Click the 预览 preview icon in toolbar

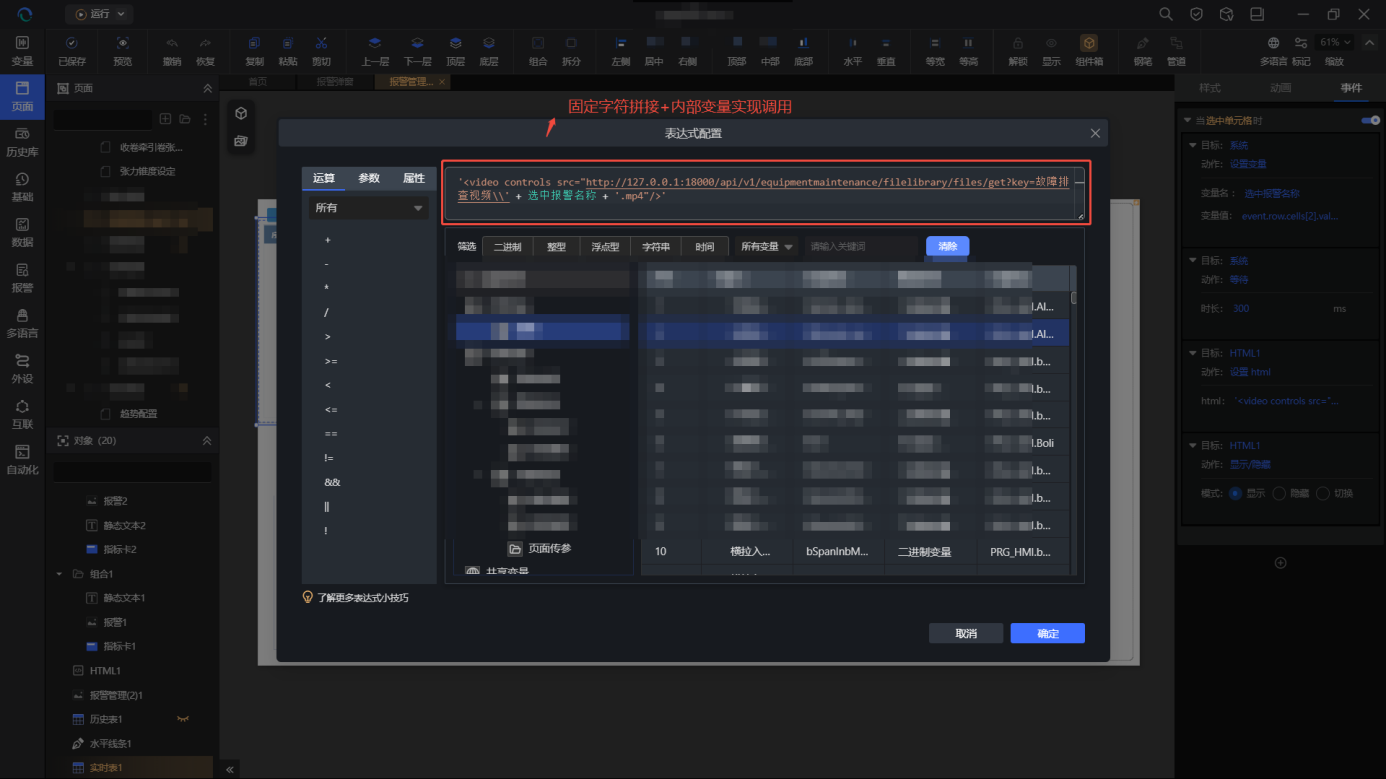tap(122, 44)
